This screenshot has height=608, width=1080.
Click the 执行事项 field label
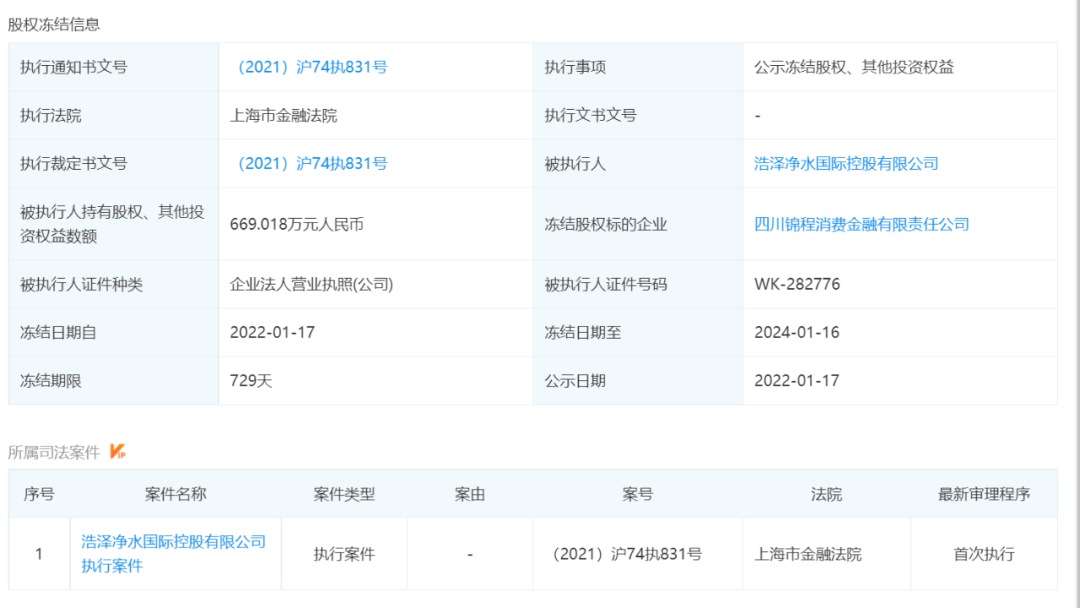coord(575,67)
